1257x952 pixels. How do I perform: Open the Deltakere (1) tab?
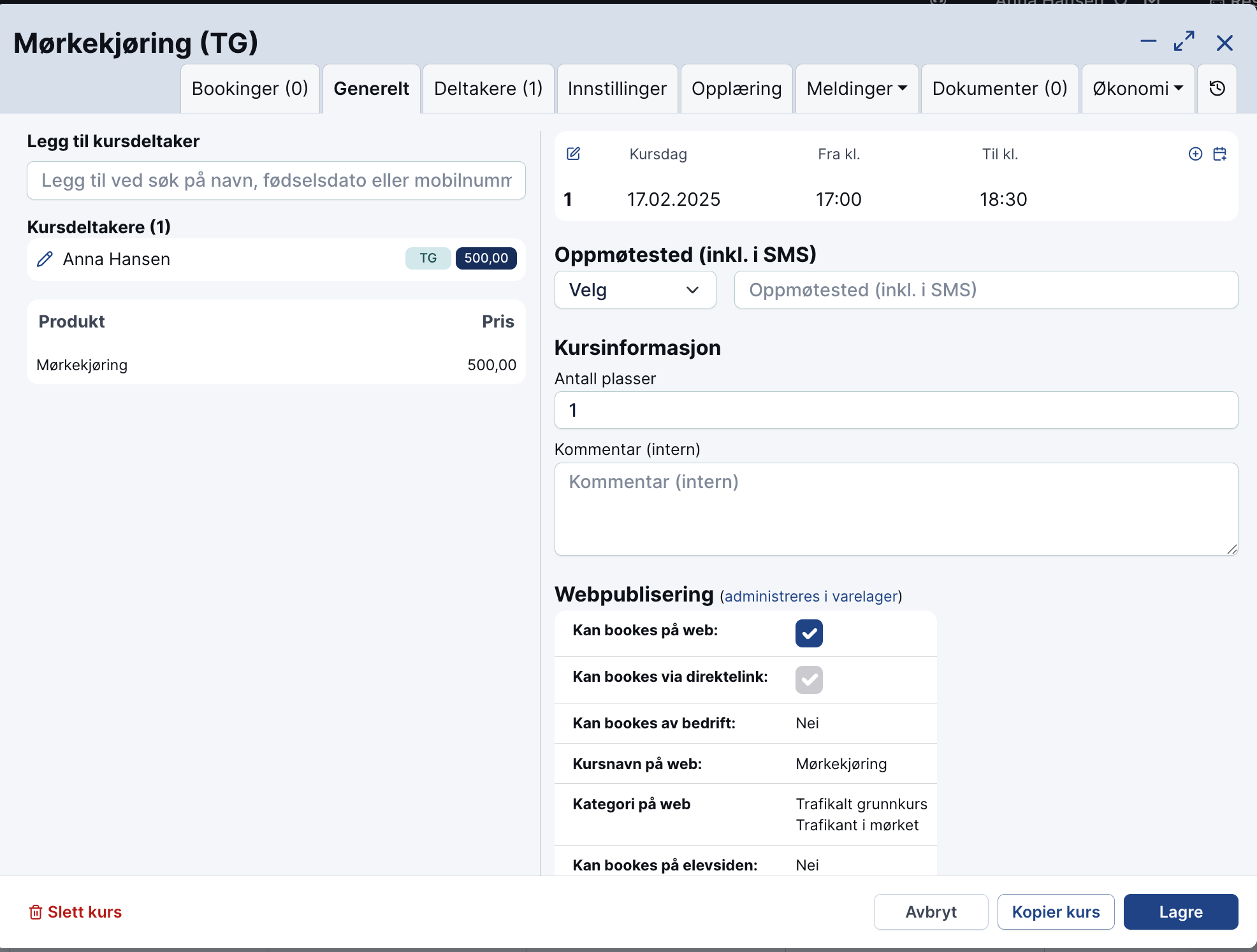point(488,89)
